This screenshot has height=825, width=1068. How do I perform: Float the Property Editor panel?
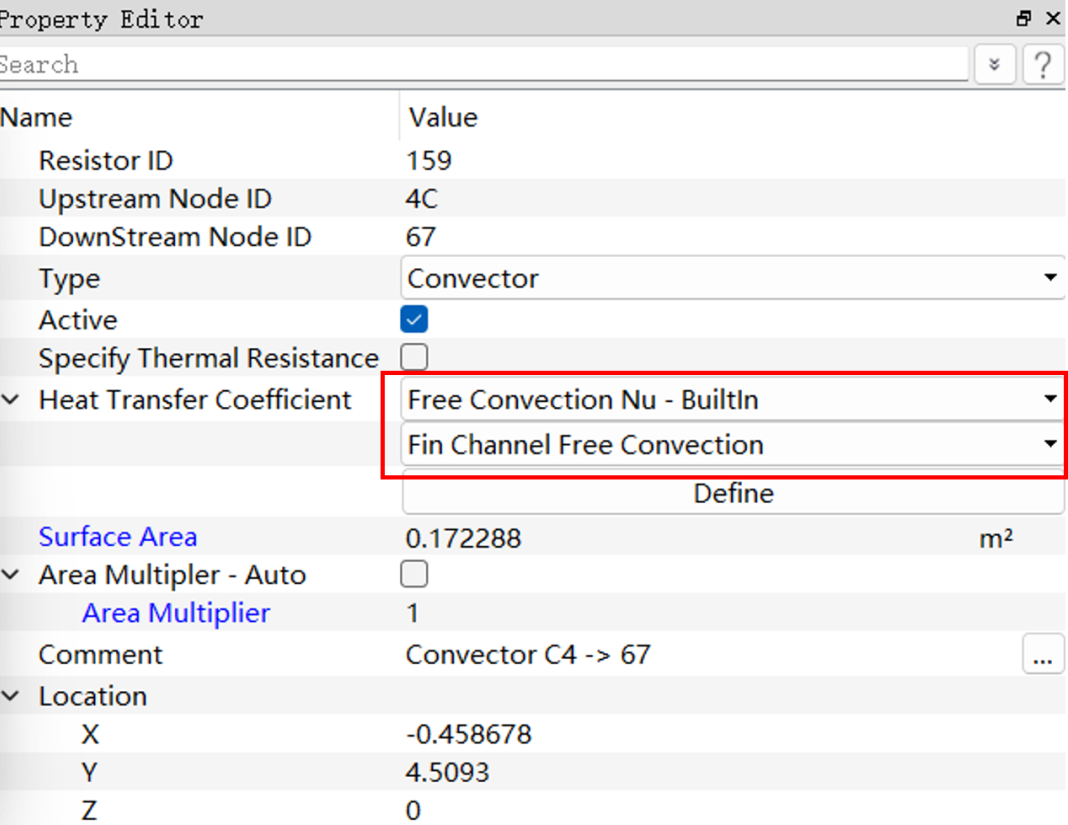click(x=1023, y=18)
